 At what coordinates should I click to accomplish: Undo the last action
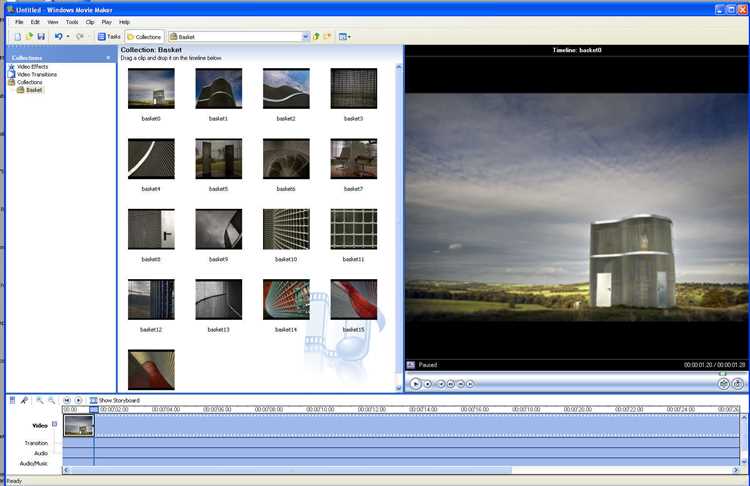[x=58, y=36]
